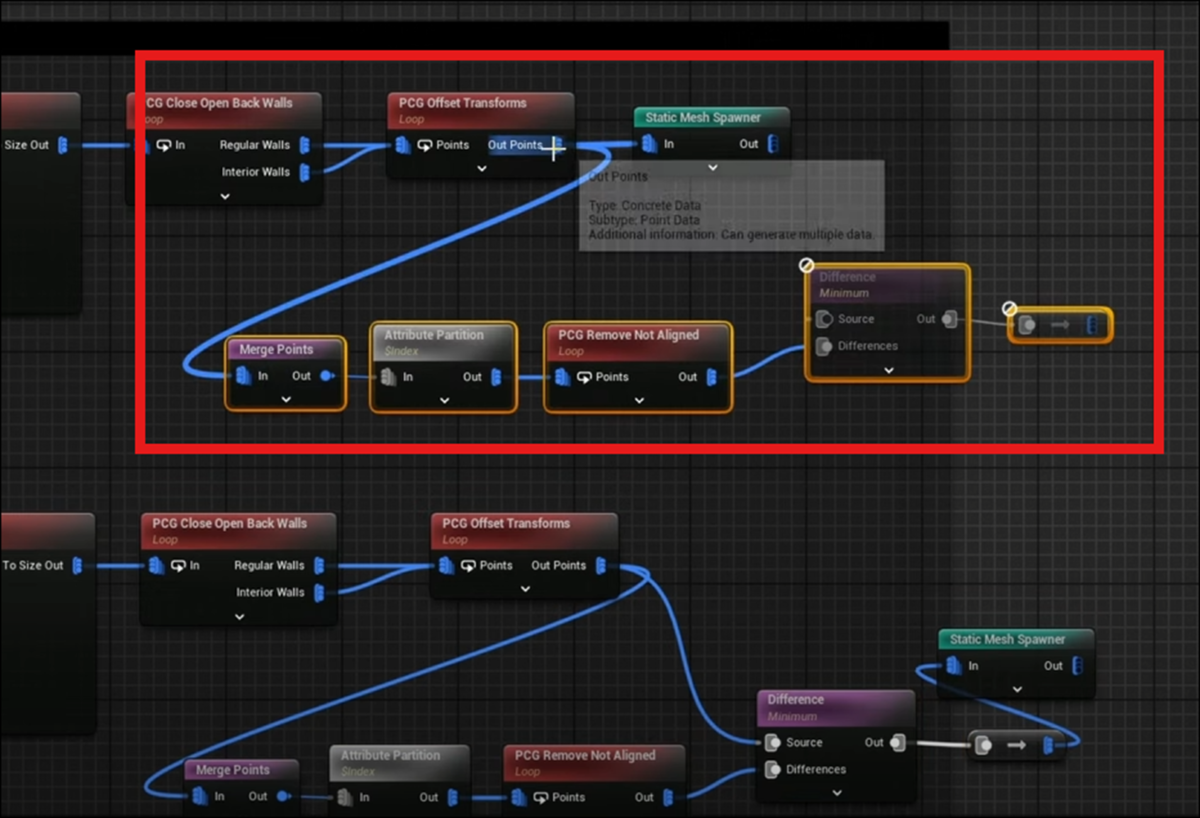Click disabled icon above orange reroute node
This screenshot has width=1200, height=818.
(x=1009, y=309)
